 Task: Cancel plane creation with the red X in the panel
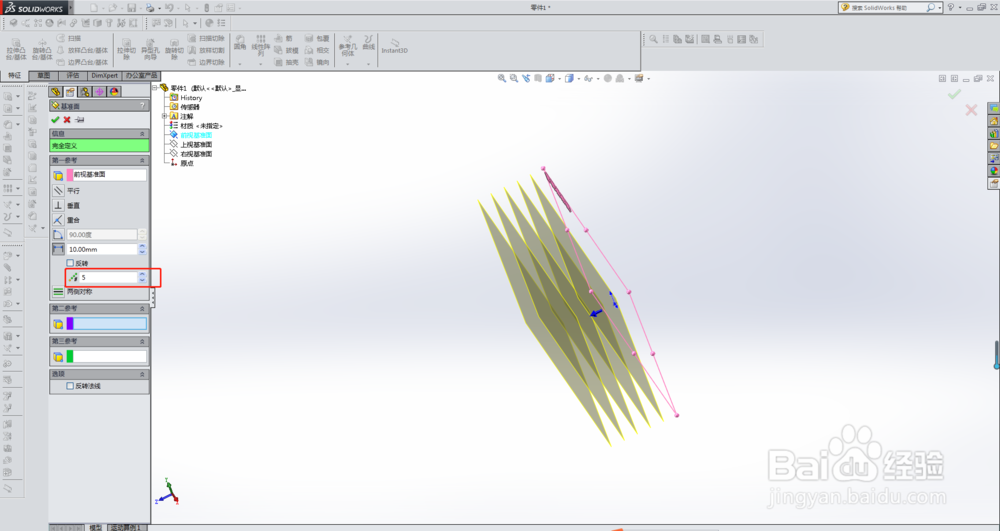67,119
